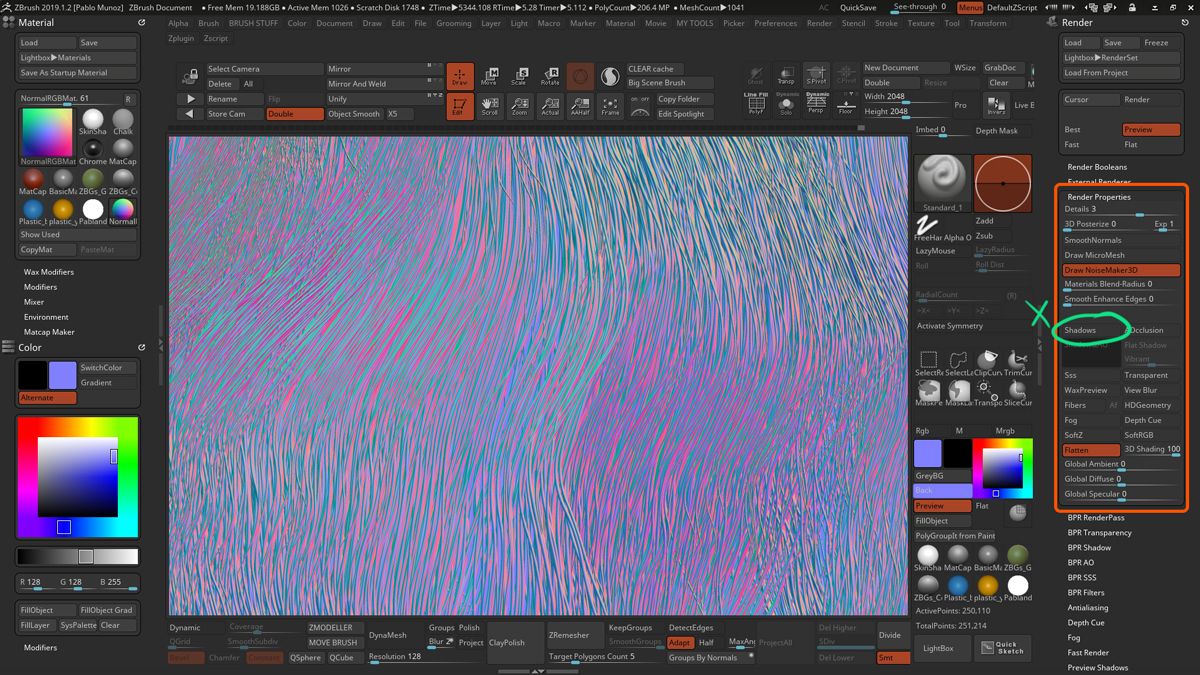Adjust the 3D Shading 100 slider
The image size is (1200, 675).
pos(1151,450)
